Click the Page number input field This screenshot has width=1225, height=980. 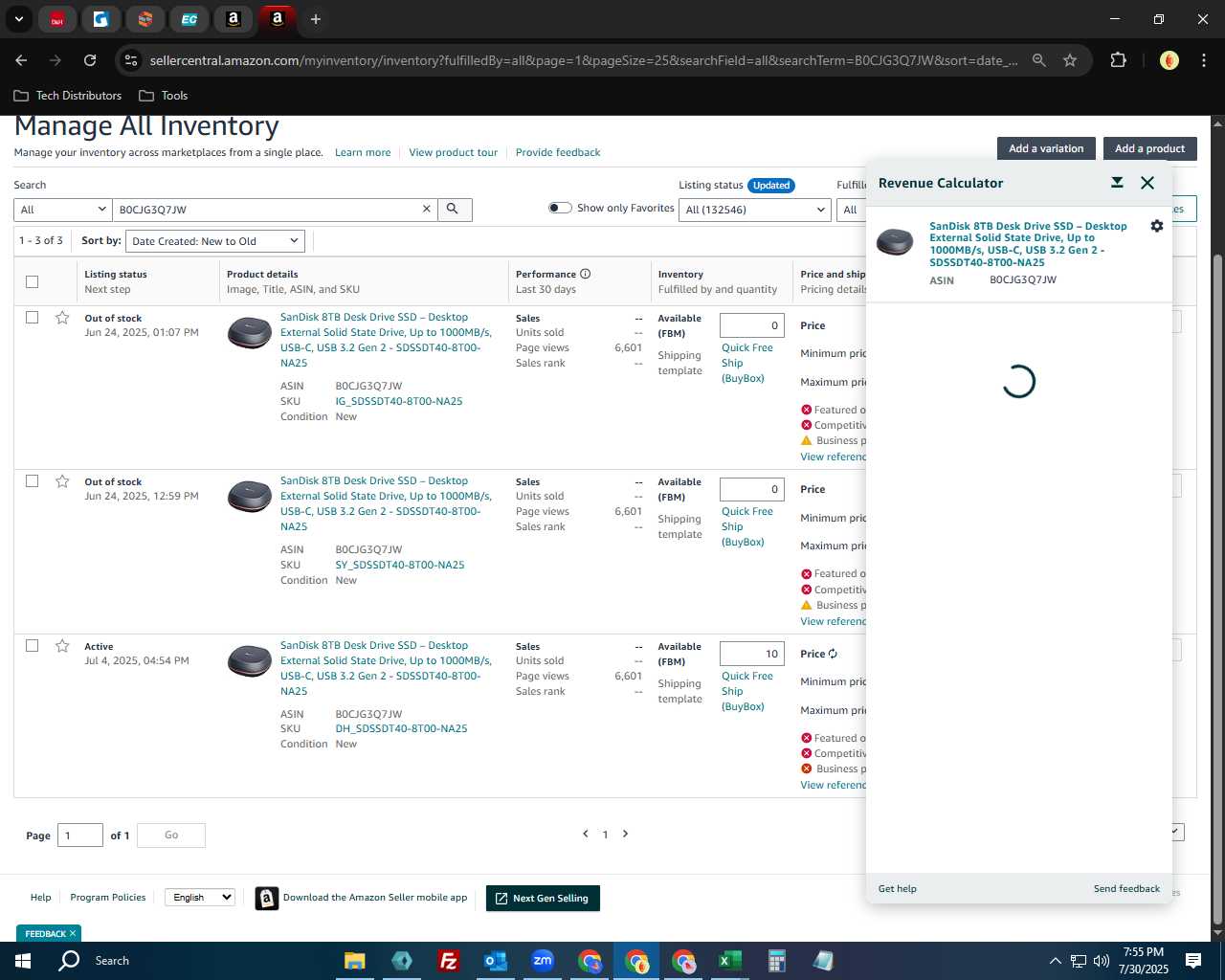[80, 835]
